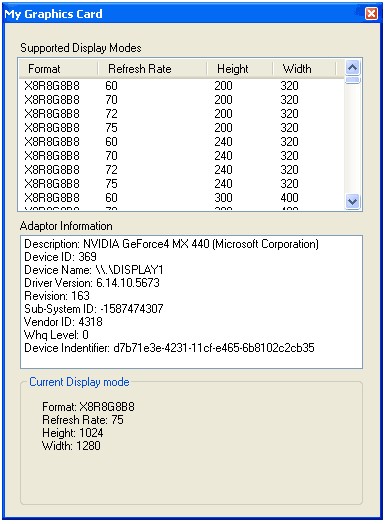Click the Device Indentifier GUID line
Viewport: 386px width, 524px height.
pyautogui.click(x=169, y=348)
